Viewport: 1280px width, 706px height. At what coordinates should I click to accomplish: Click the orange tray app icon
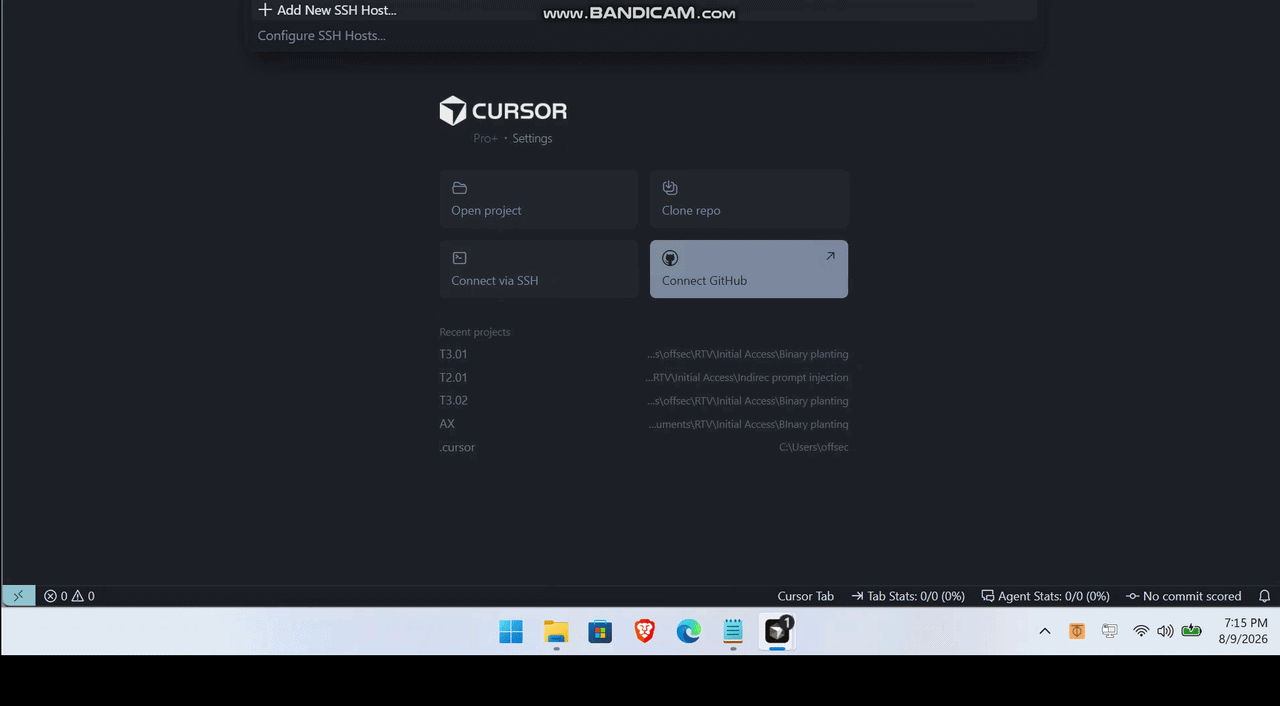click(x=1077, y=631)
